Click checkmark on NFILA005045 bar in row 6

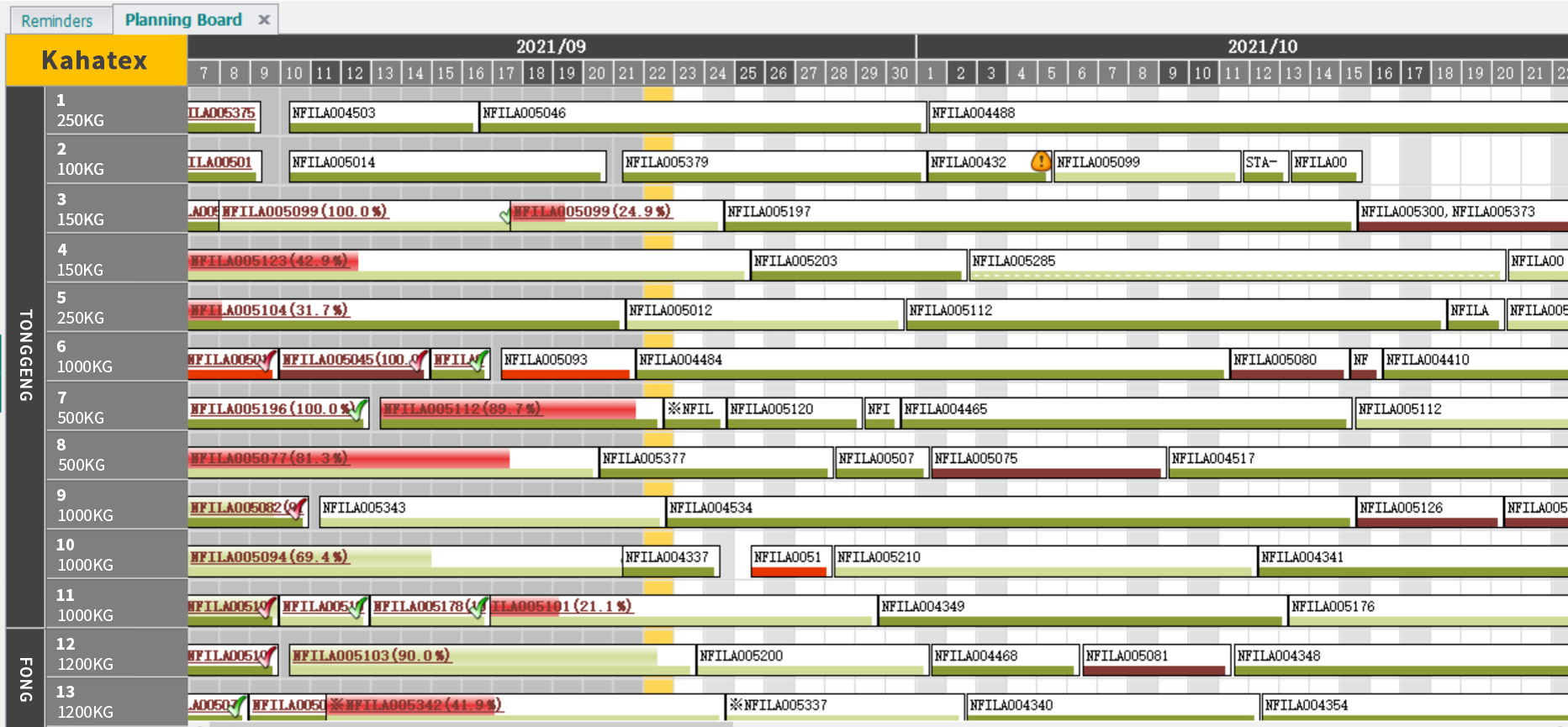pyautogui.click(x=419, y=361)
